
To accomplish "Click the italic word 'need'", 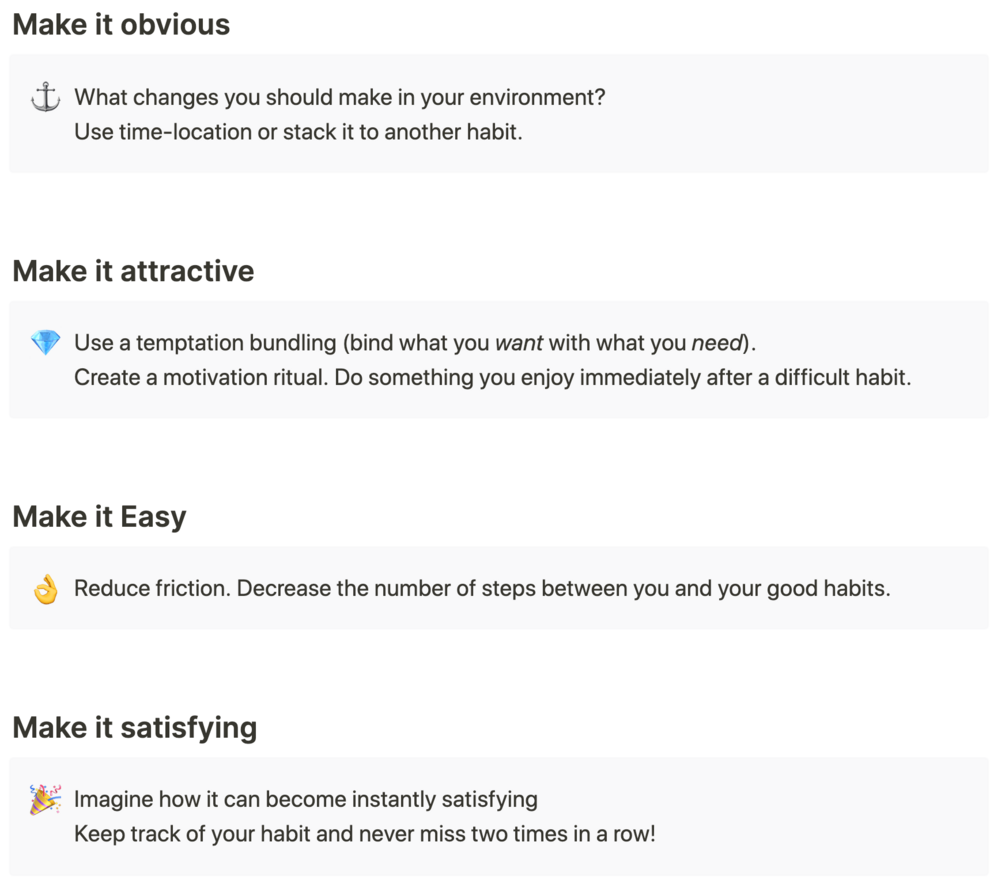I will point(718,344).
